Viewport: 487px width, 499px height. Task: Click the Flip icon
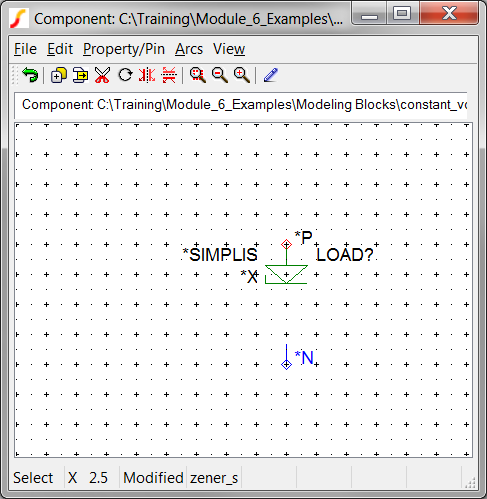tap(169, 75)
